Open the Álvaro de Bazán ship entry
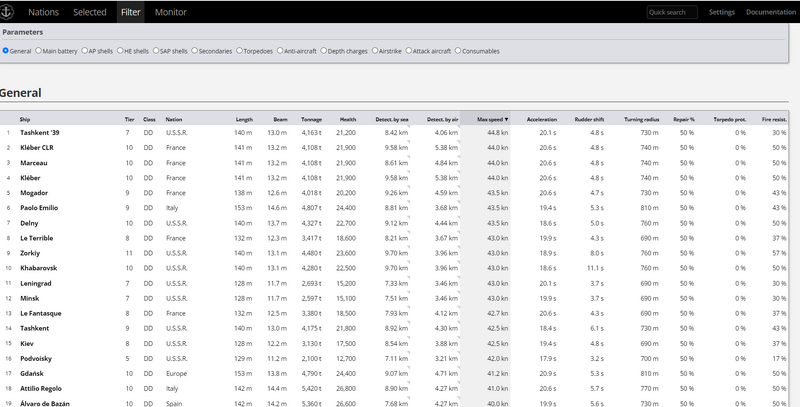800x407 pixels. coord(45,403)
